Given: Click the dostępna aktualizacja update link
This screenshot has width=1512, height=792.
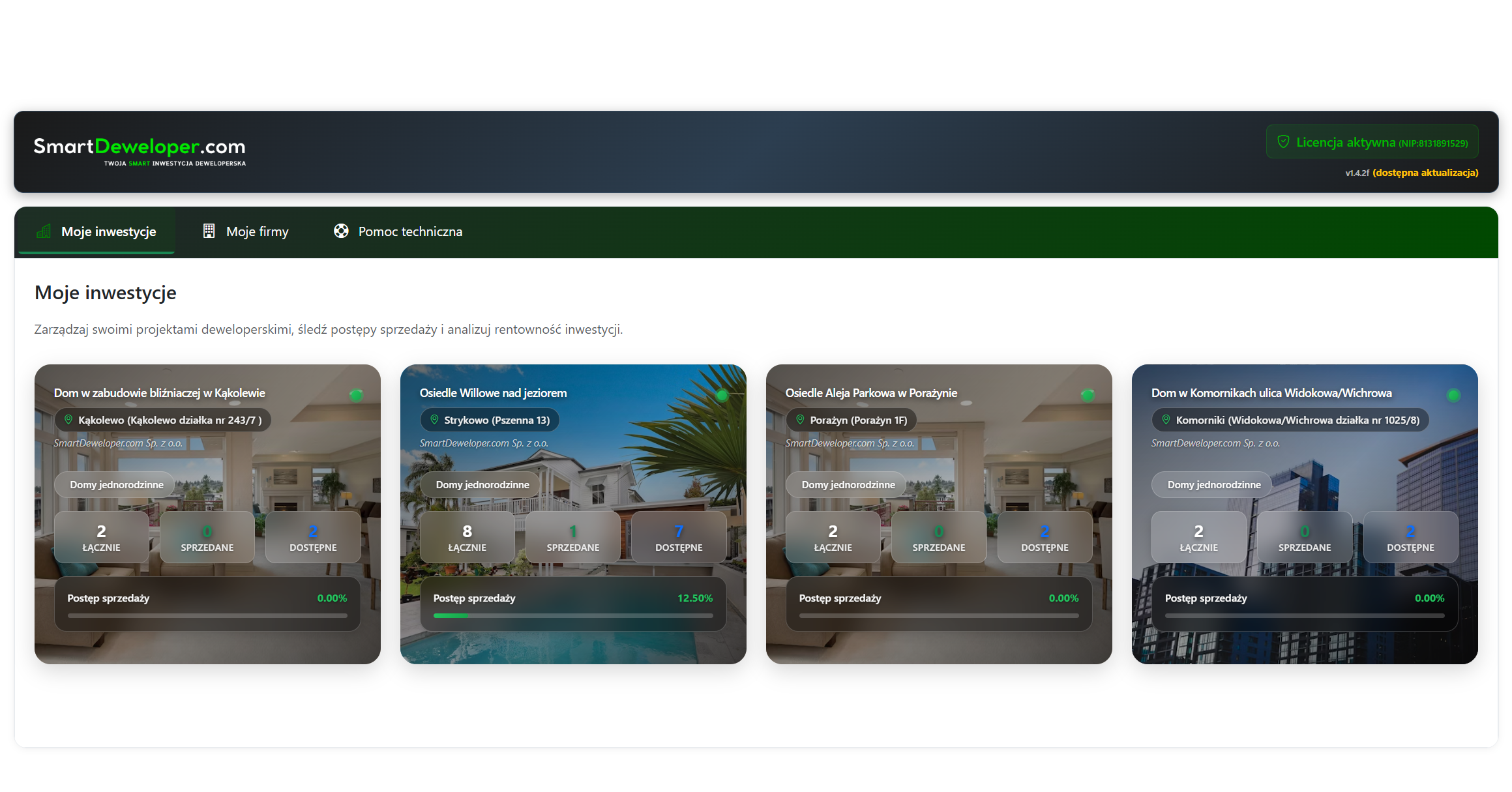Looking at the screenshot, I should point(1425,173).
